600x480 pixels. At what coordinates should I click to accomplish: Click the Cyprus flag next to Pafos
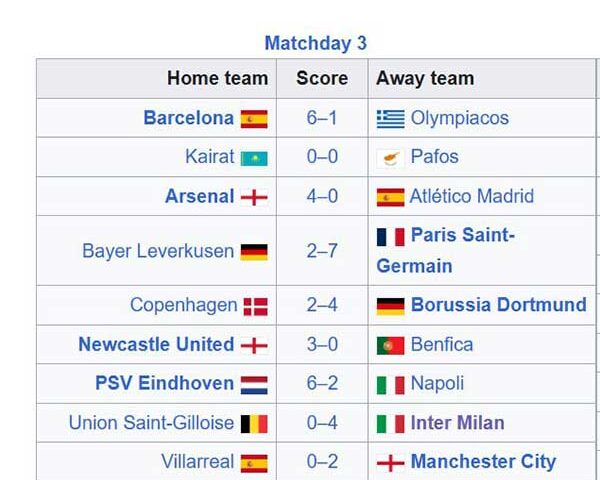coord(390,158)
